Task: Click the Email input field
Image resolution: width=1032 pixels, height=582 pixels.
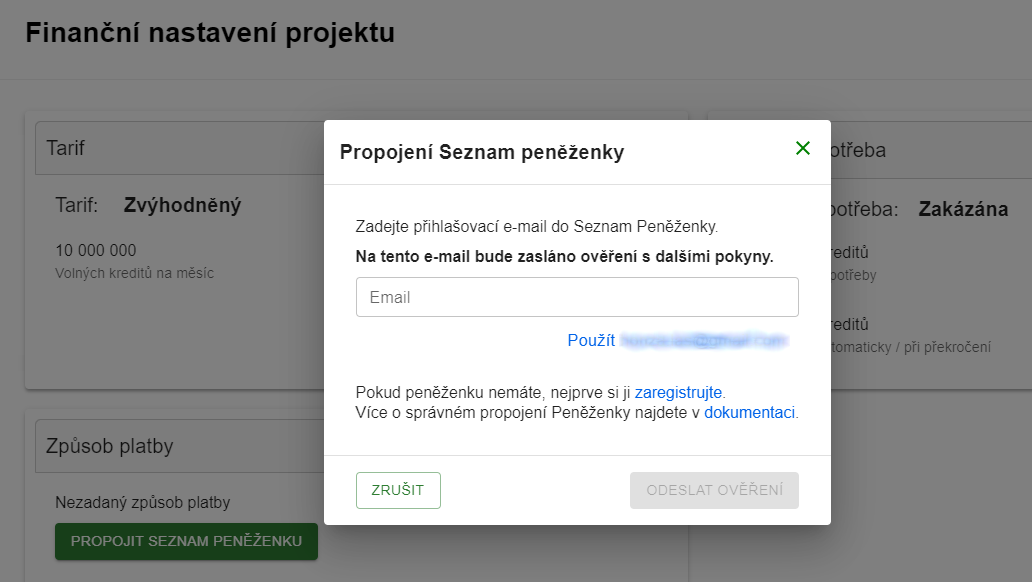Action: pos(577,297)
